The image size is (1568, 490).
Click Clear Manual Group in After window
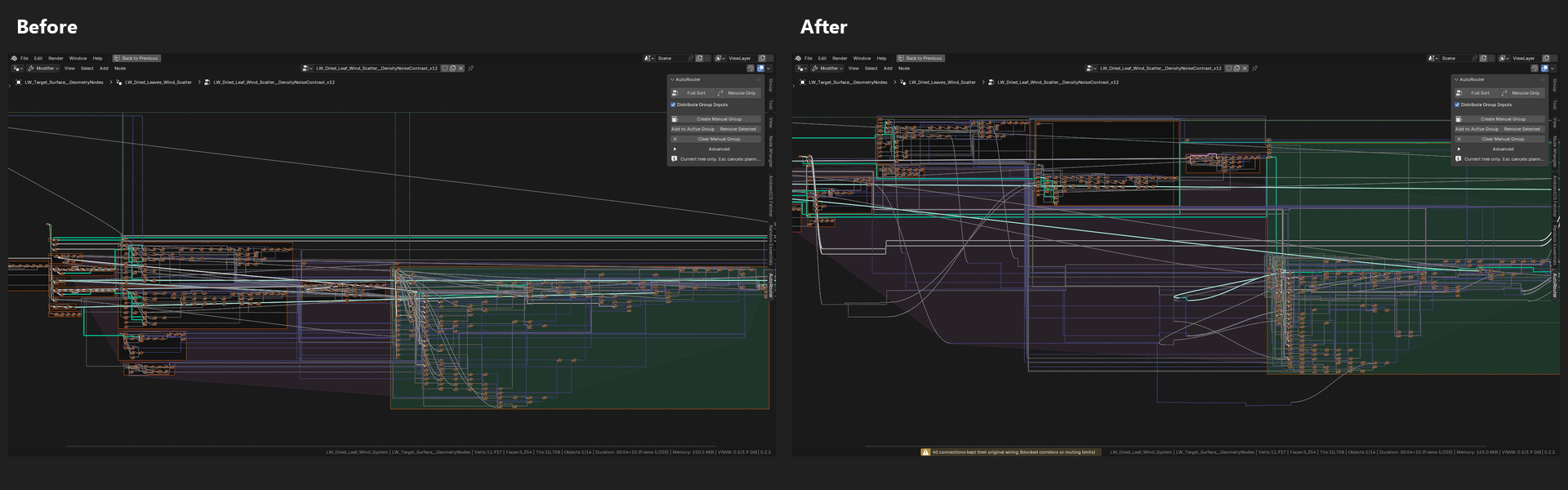tap(1500, 139)
